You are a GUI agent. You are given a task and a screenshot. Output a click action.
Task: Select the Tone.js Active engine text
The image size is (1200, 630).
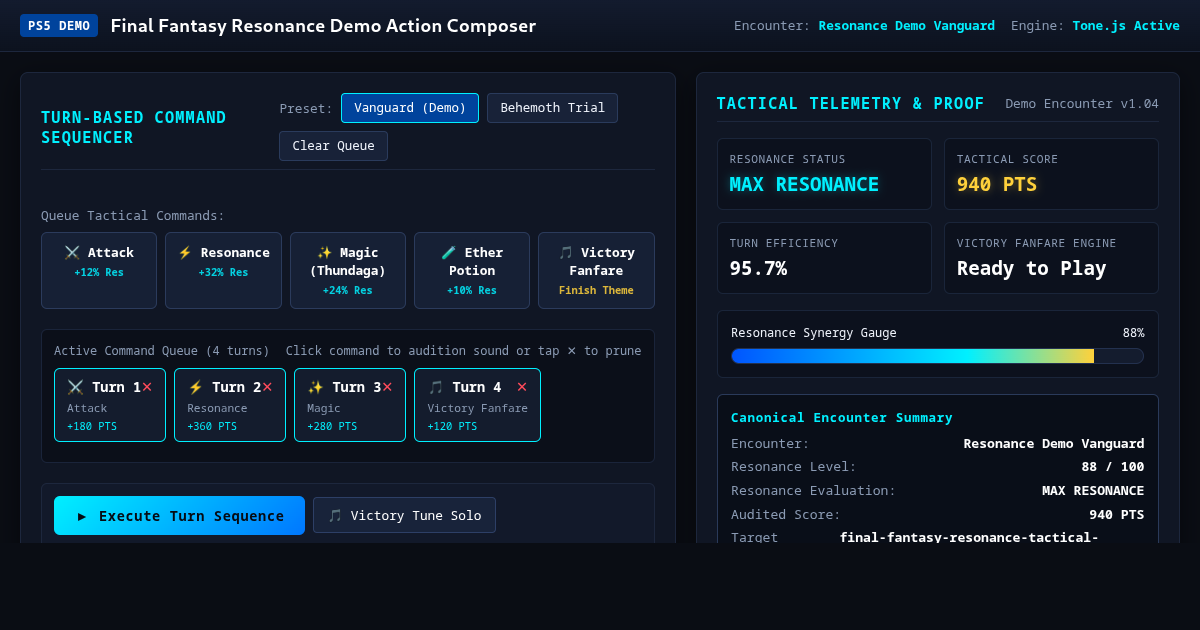1126,26
